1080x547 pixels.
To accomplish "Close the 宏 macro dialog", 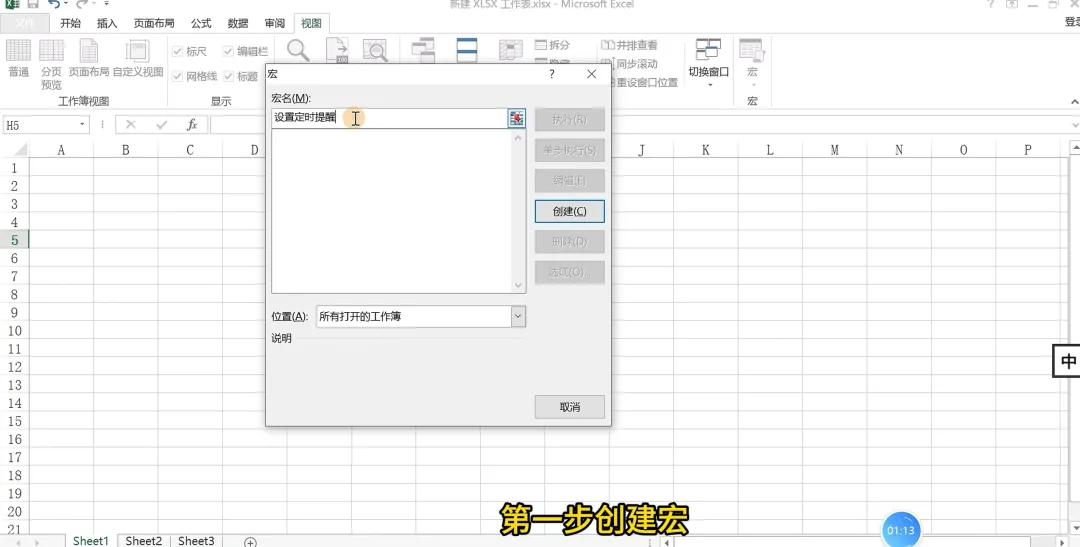I will (x=592, y=74).
